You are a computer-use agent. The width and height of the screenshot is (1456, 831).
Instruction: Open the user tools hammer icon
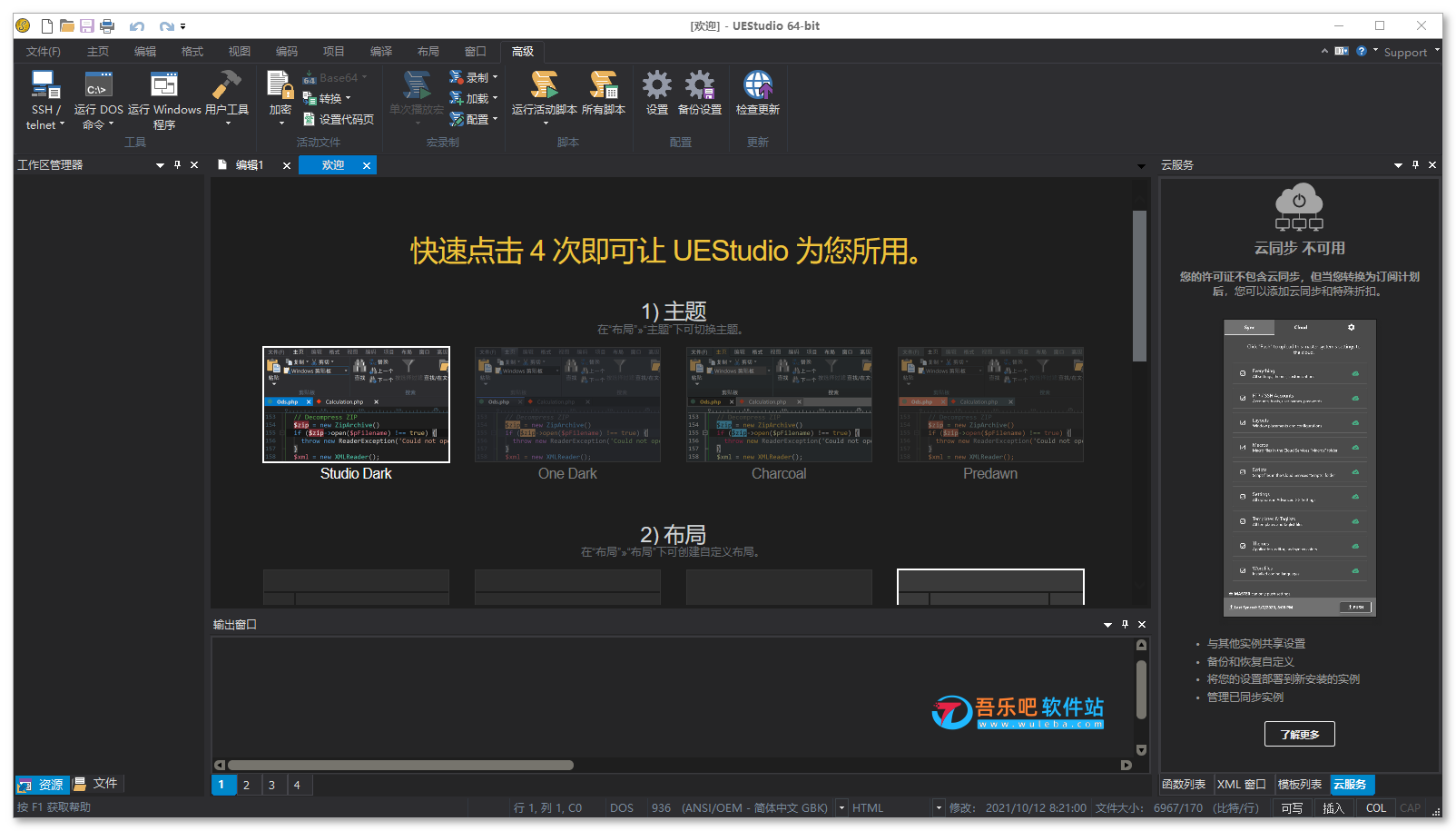click(226, 85)
